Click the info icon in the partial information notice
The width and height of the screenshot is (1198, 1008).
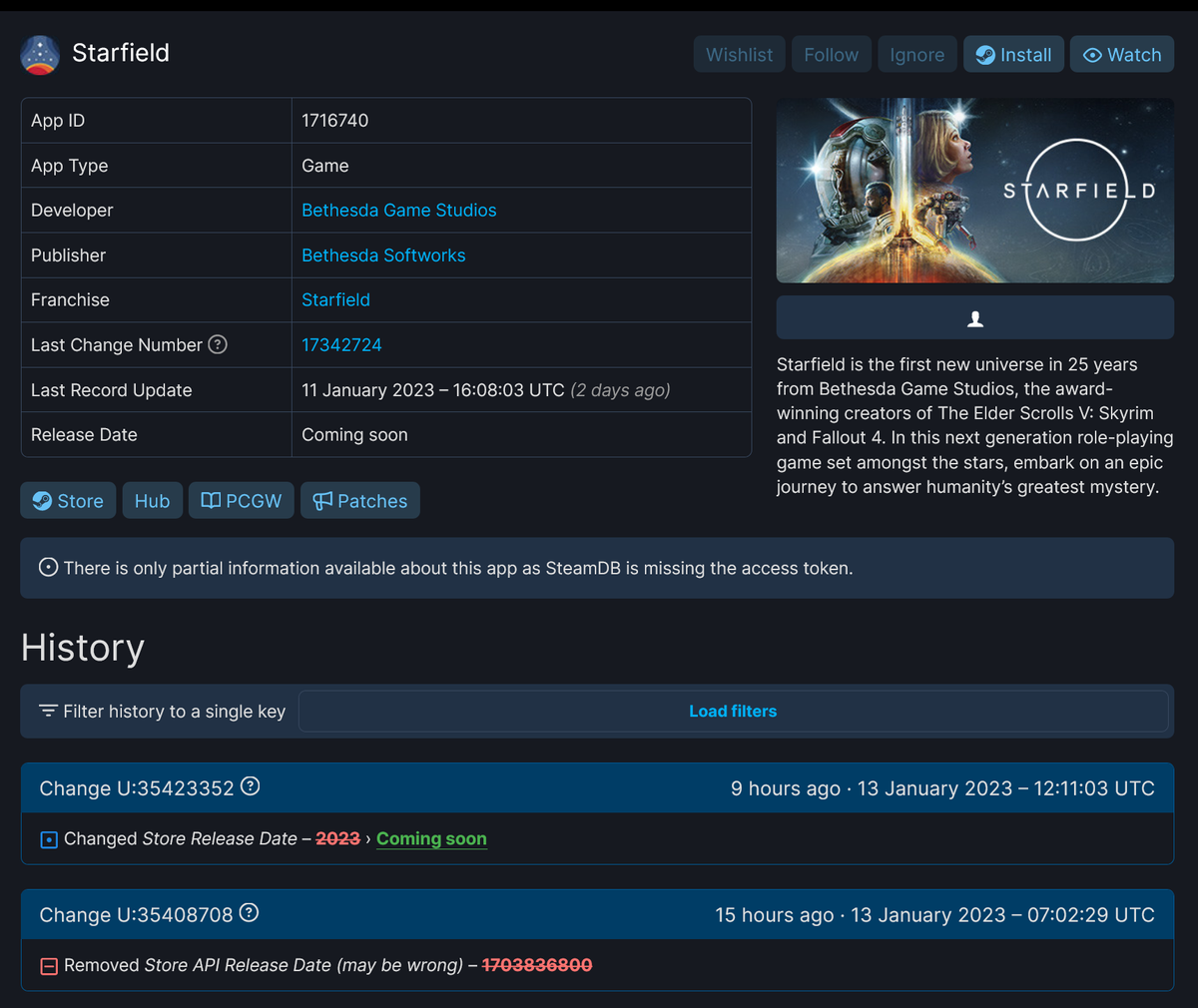[48, 567]
